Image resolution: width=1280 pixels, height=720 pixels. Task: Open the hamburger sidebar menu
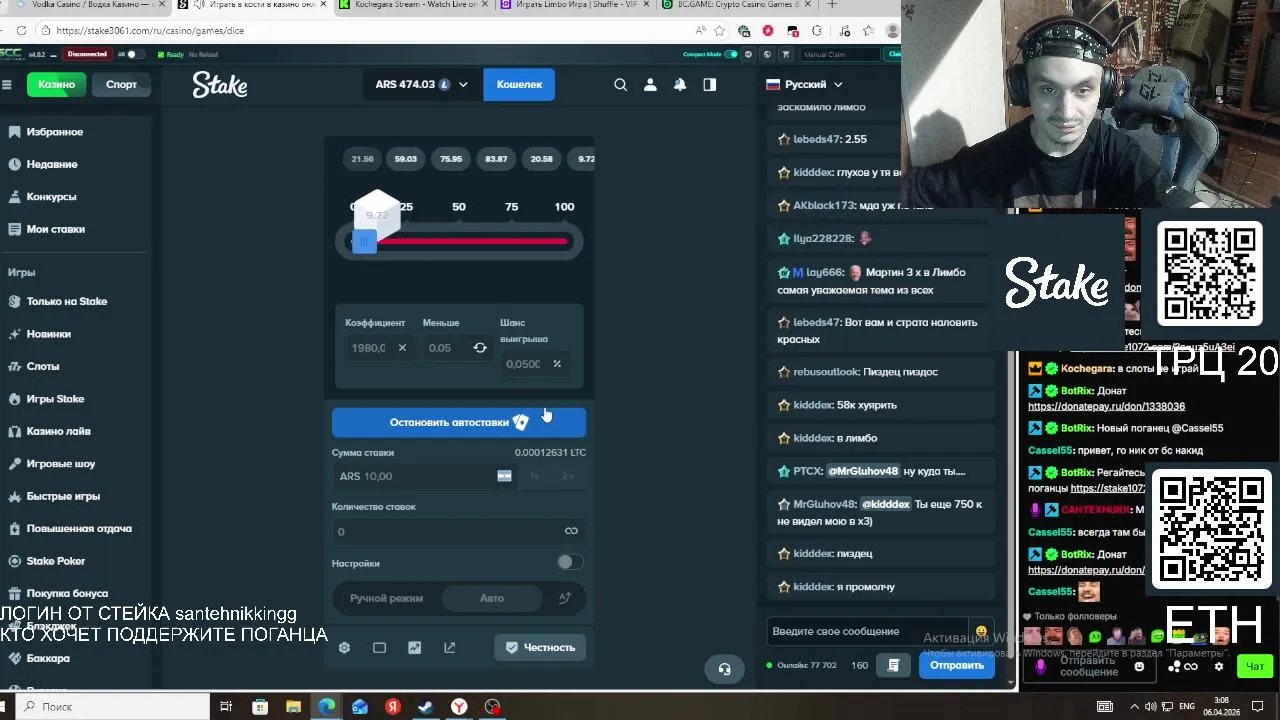pos(7,85)
